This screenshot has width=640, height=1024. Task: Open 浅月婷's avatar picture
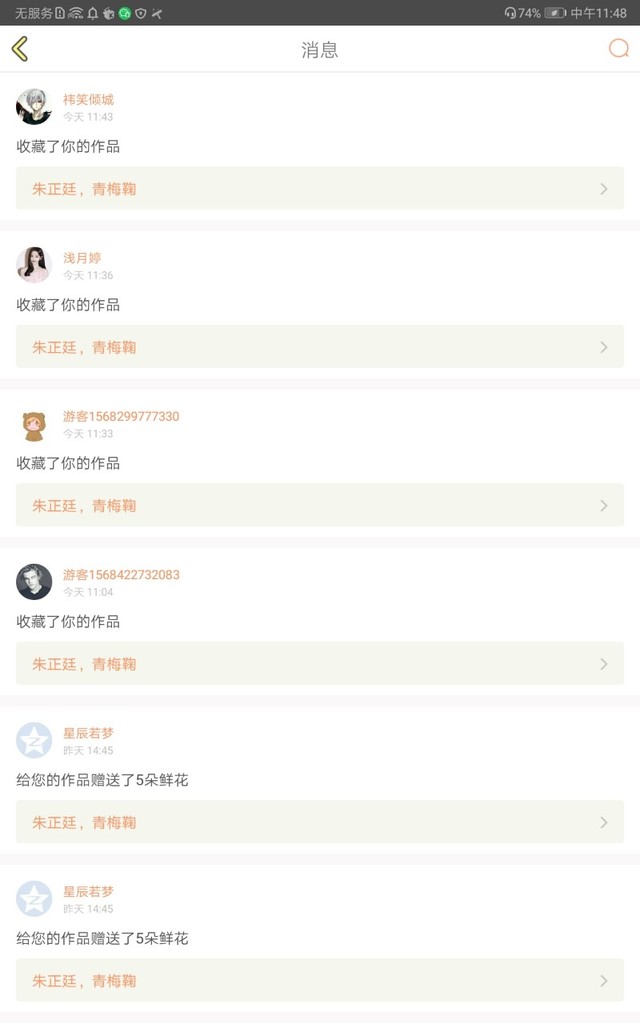[x=34, y=265]
